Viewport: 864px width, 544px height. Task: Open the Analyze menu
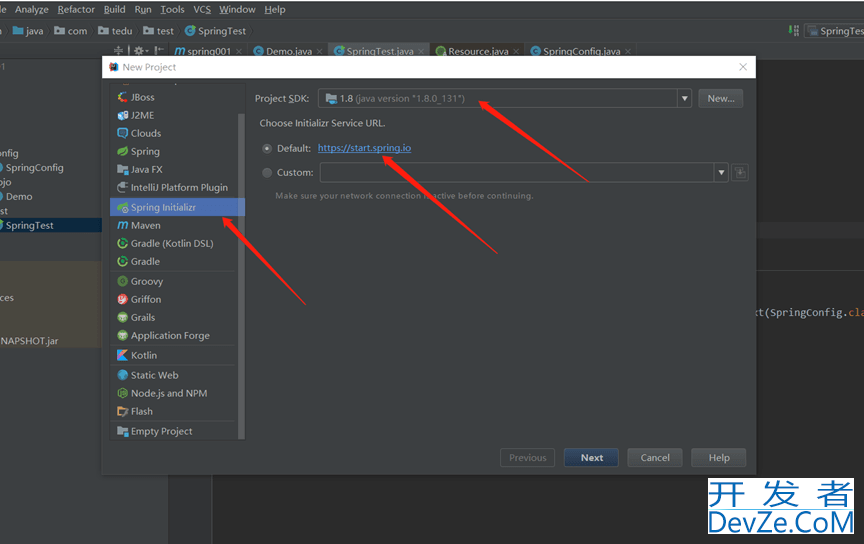[31, 9]
